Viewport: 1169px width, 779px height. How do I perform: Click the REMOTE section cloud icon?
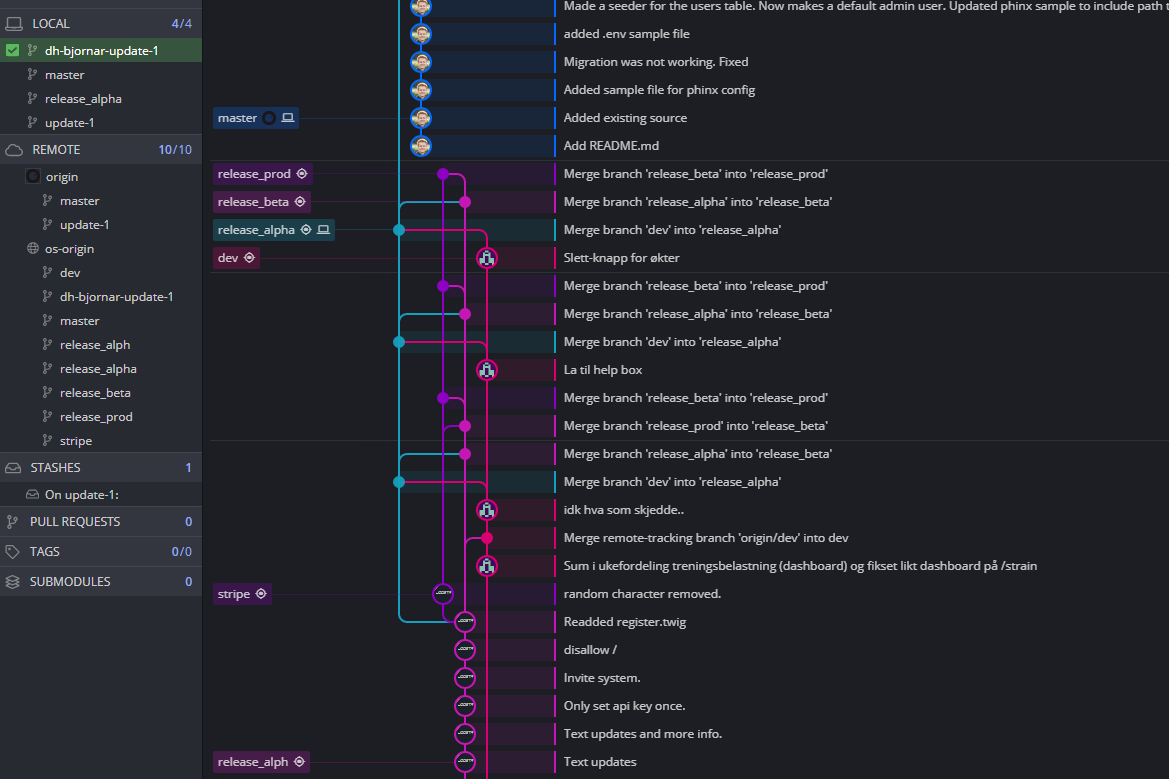(x=14, y=150)
